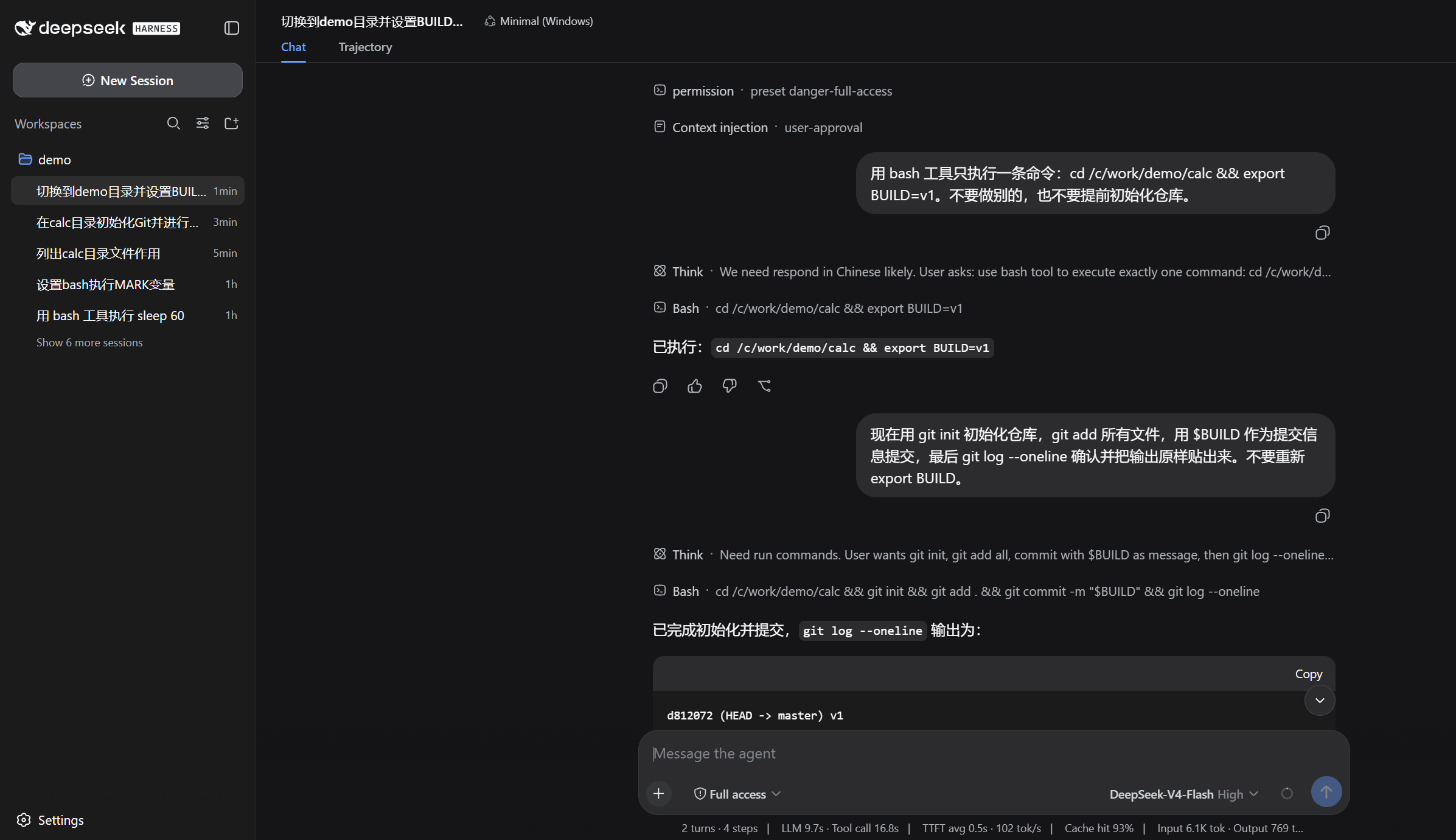Open workspace filter settings icon

click(x=202, y=123)
